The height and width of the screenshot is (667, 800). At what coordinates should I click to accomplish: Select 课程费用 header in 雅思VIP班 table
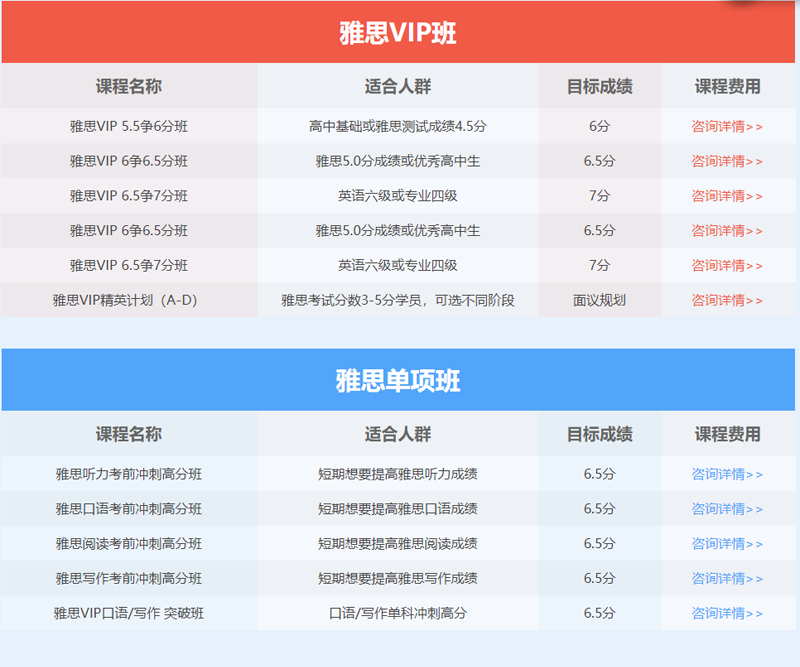(x=728, y=86)
